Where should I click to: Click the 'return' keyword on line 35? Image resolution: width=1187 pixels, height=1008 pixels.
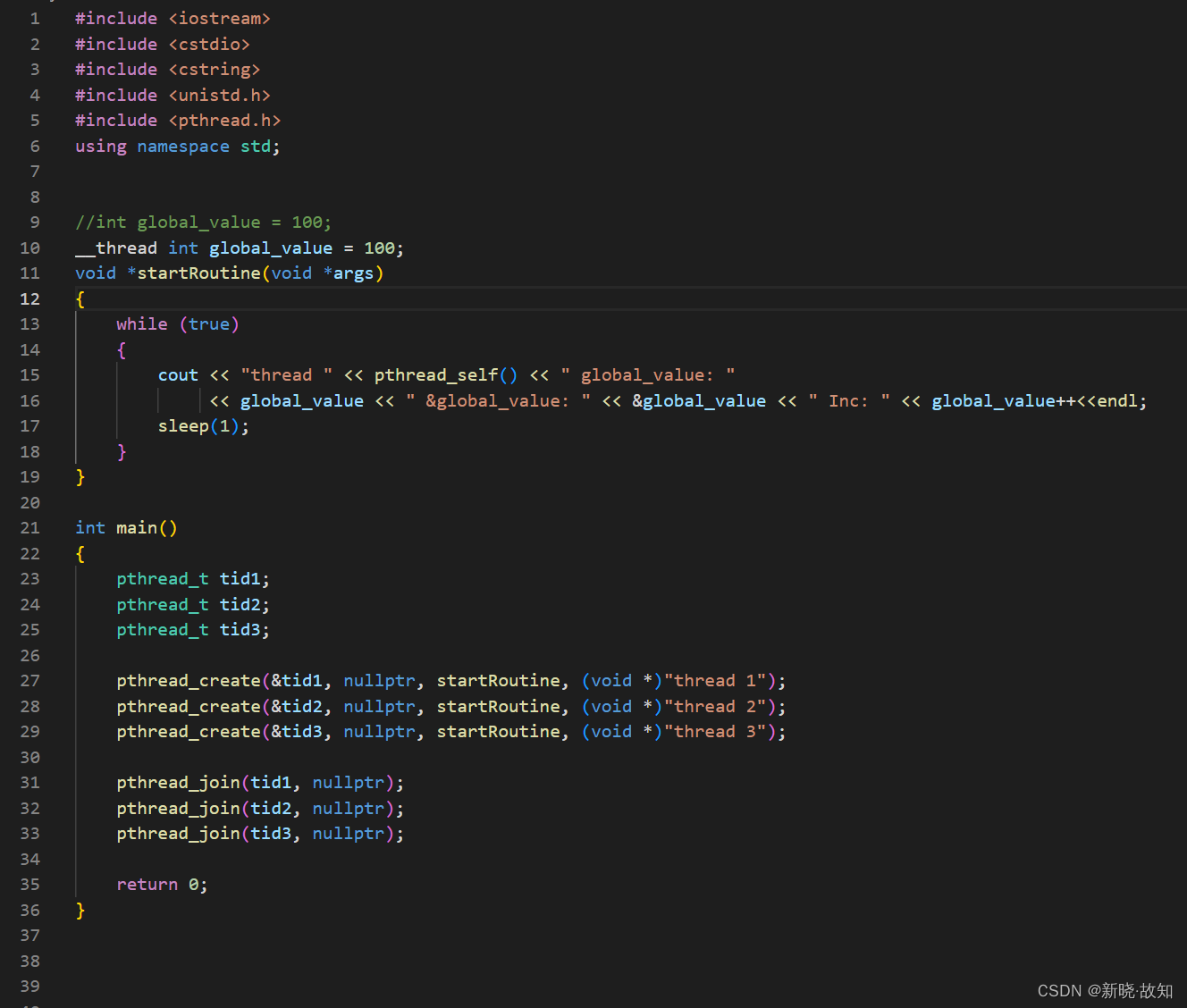pyautogui.click(x=147, y=885)
